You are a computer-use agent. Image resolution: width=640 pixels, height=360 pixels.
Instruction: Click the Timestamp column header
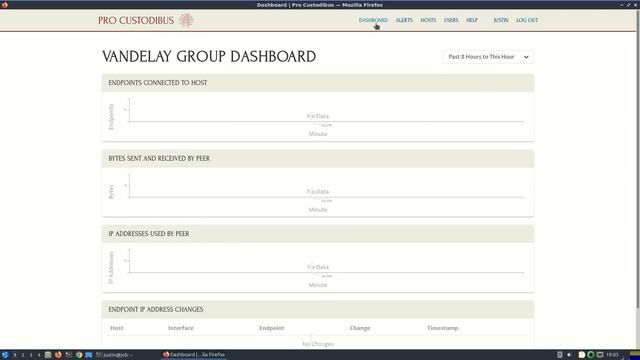(x=442, y=328)
